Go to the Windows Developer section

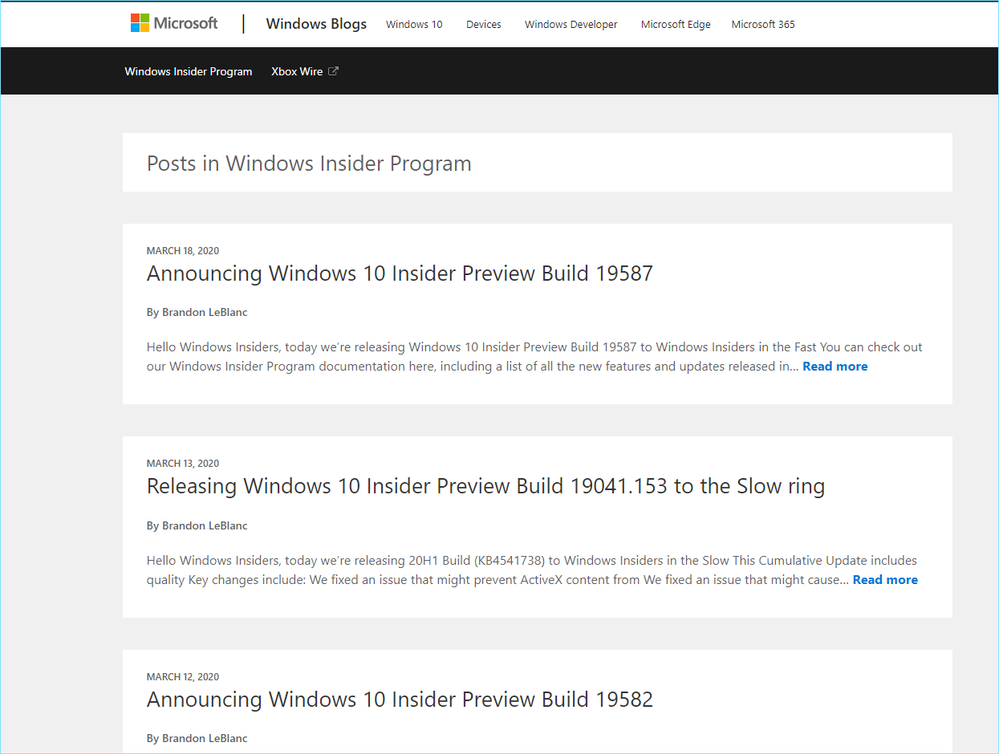tap(571, 24)
